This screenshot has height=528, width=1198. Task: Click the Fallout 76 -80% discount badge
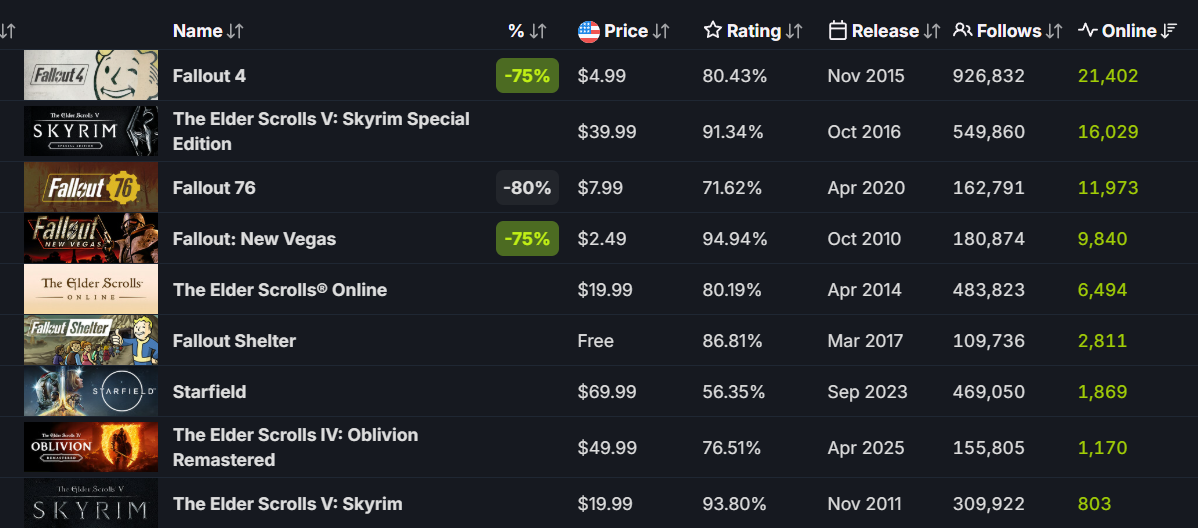[527, 188]
